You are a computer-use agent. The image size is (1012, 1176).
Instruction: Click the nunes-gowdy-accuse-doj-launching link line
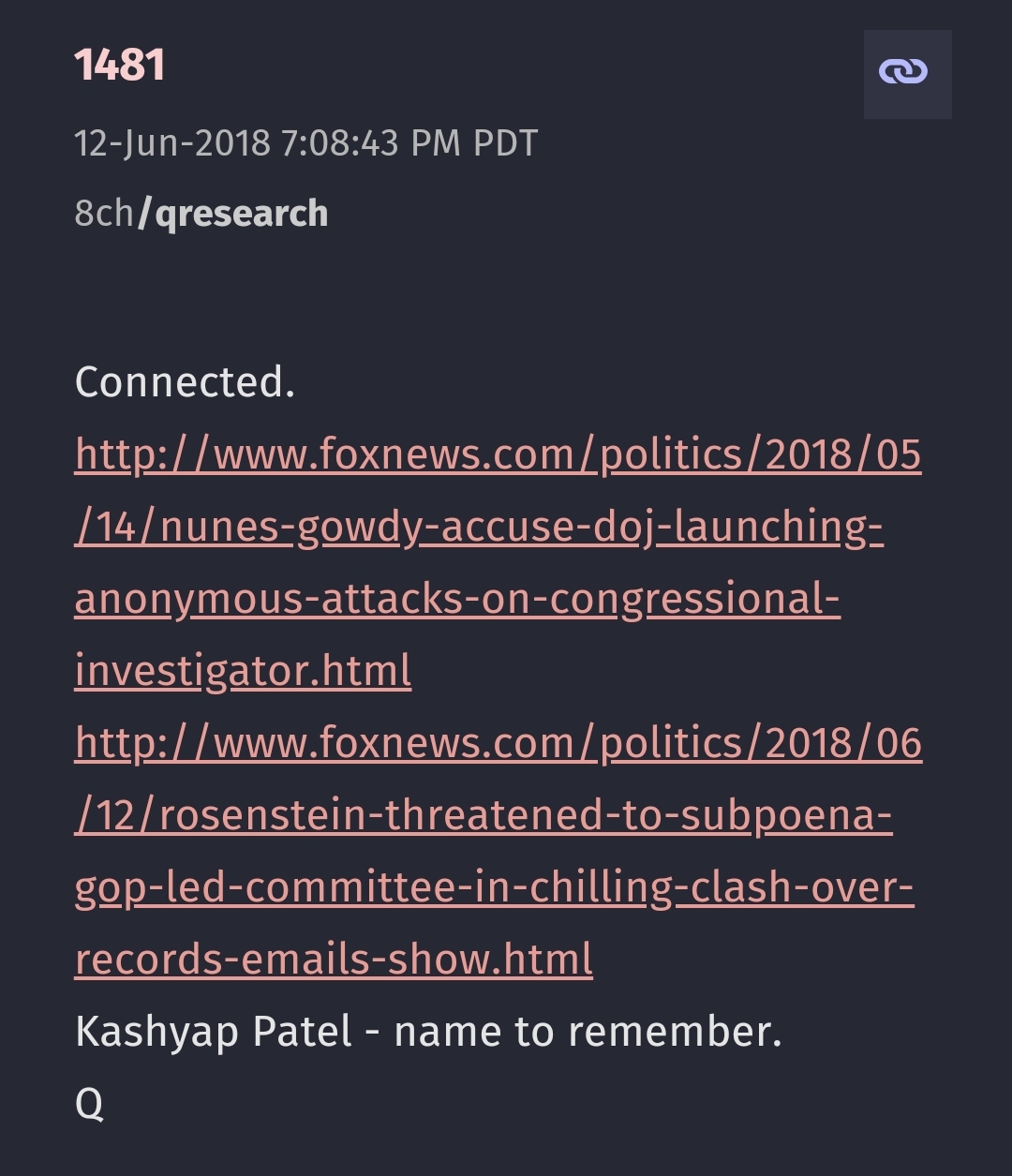(x=478, y=527)
